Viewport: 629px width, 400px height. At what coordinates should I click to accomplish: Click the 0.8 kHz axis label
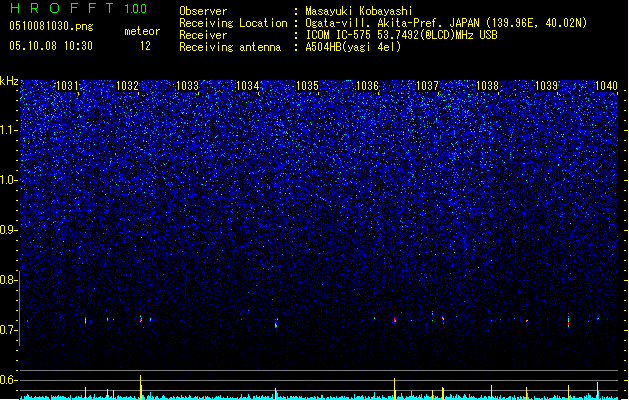coord(8,280)
